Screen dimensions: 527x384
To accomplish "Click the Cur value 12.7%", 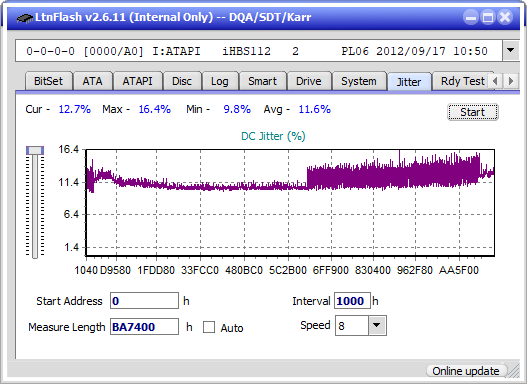I will [x=75, y=109].
